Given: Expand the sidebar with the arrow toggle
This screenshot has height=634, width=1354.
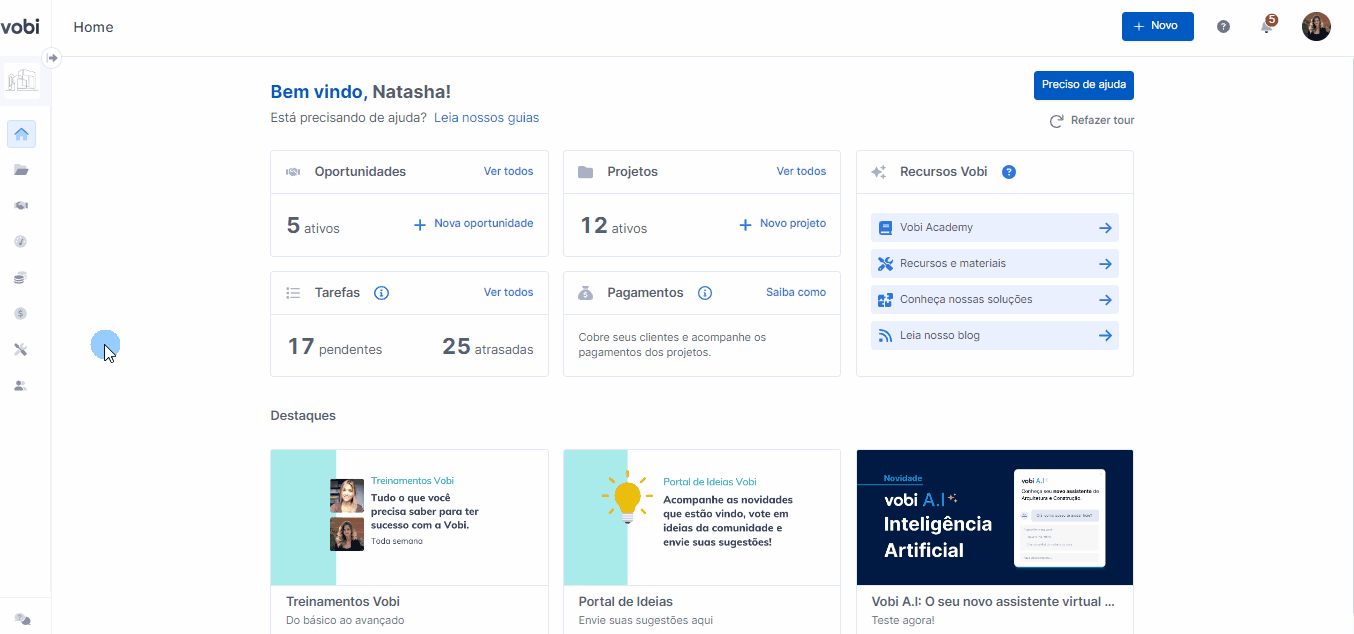Looking at the screenshot, I should point(53,58).
